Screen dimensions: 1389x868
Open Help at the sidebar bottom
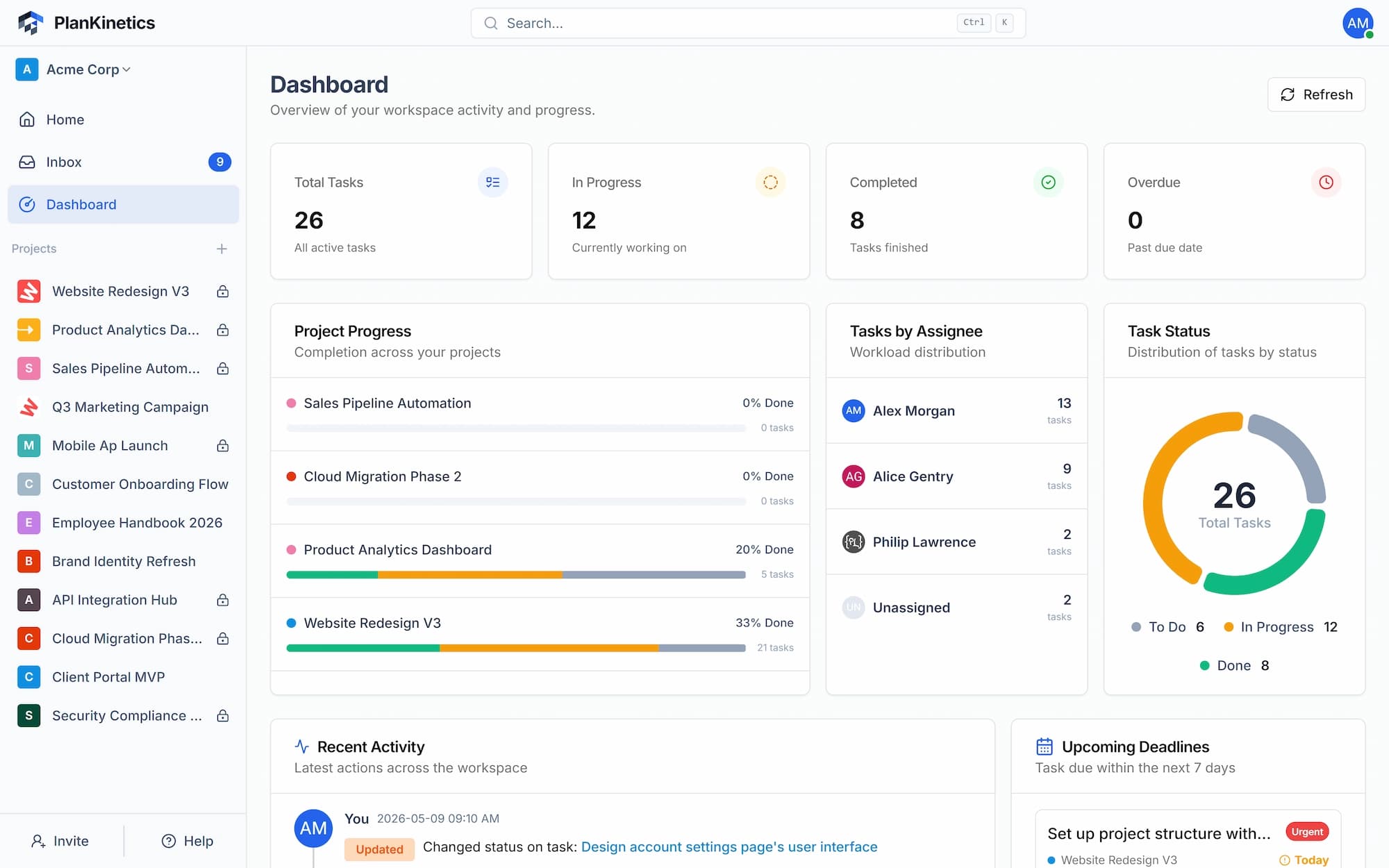click(x=187, y=841)
